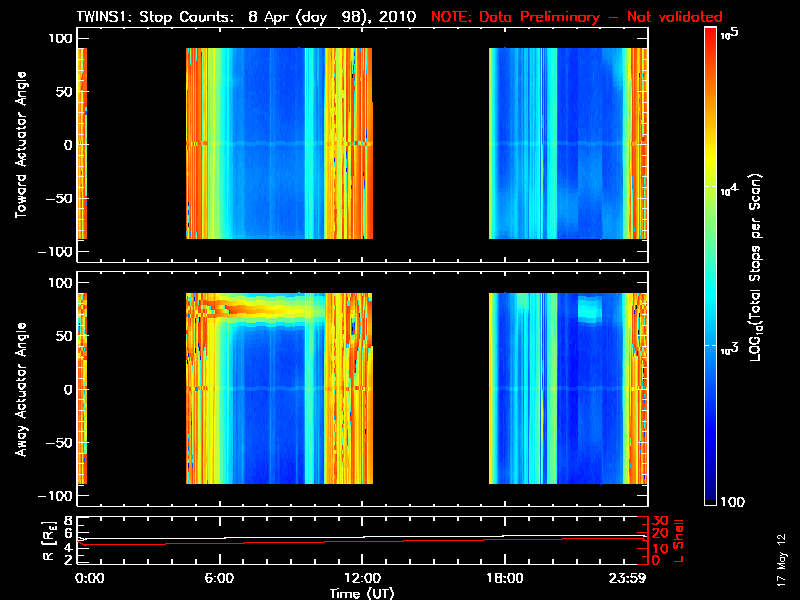Click the cyan patch near 21:00 in Away panel
The image size is (800, 600).
click(x=590, y=309)
